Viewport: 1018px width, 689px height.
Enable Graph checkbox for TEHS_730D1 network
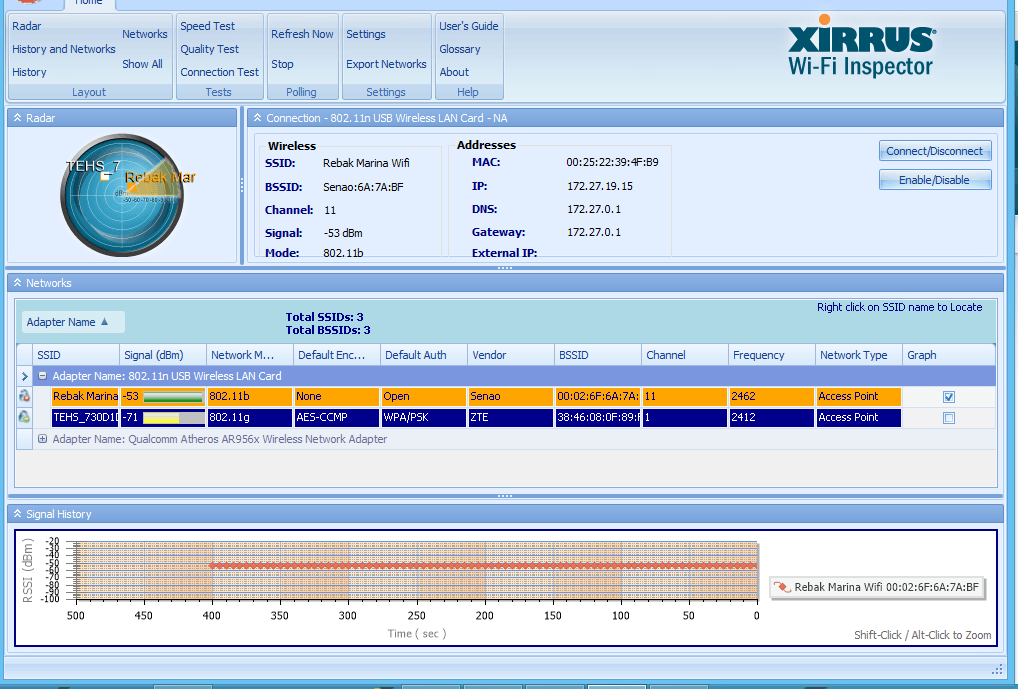coord(949,418)
